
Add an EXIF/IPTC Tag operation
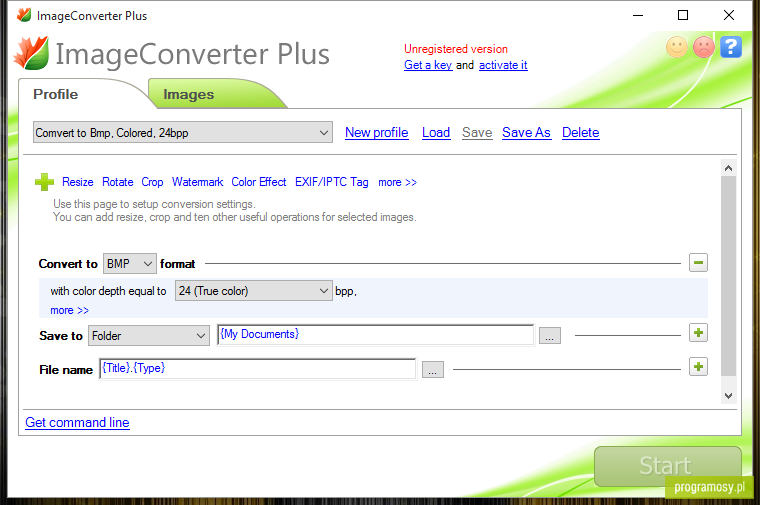tap(332, 182)
